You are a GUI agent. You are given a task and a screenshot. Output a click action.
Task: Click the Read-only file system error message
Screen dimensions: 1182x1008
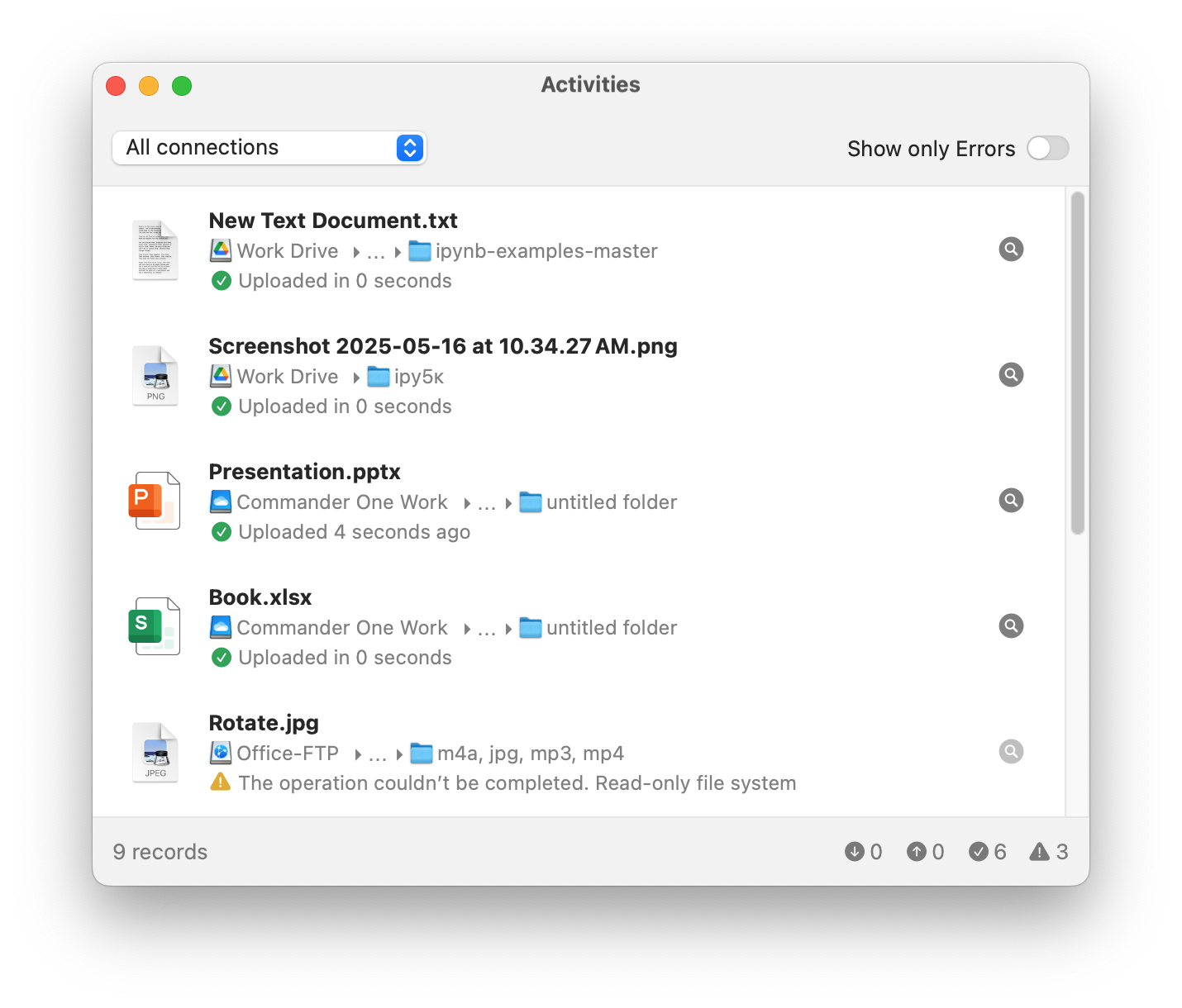pos(517,782)
